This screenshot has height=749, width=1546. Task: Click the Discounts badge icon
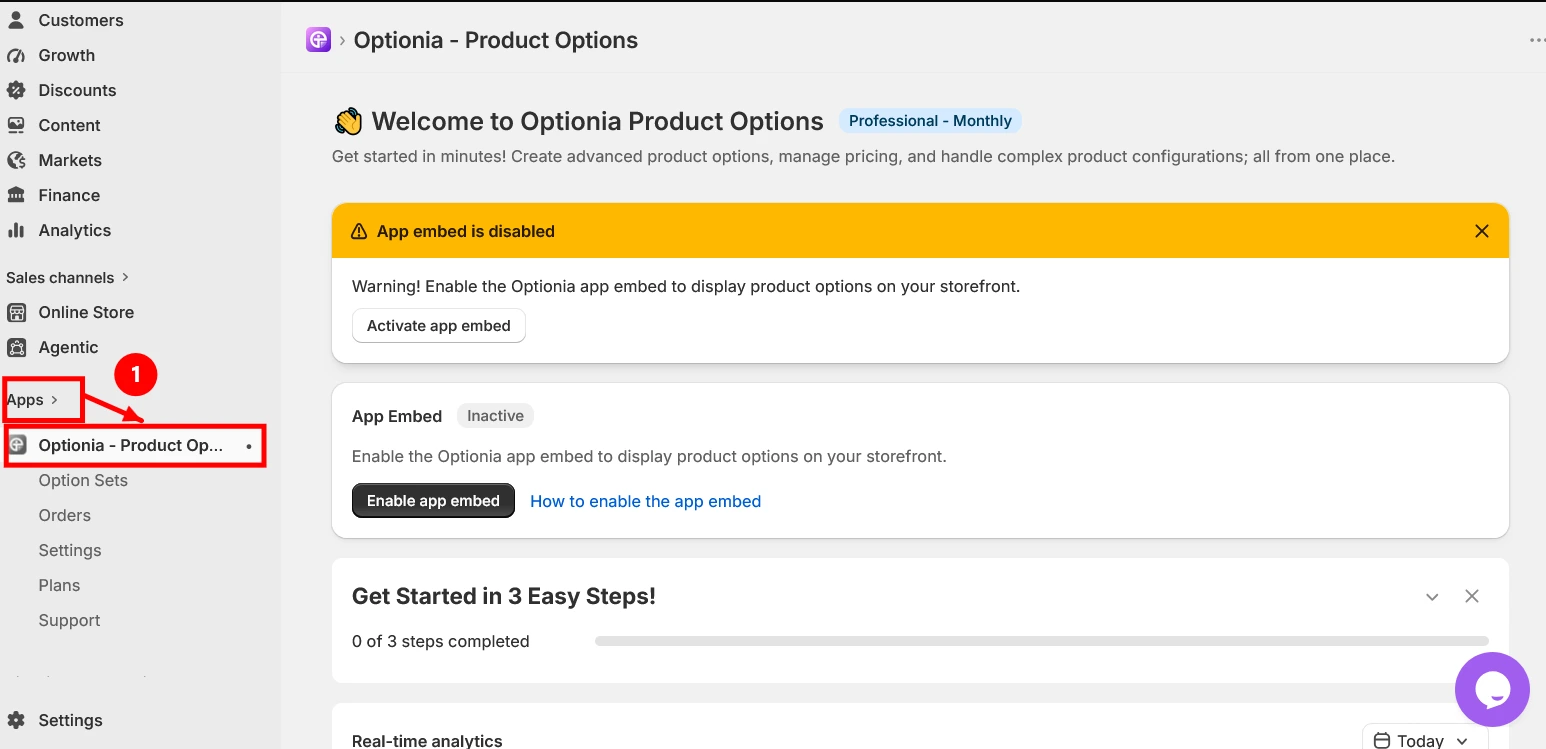coord(16,90)
